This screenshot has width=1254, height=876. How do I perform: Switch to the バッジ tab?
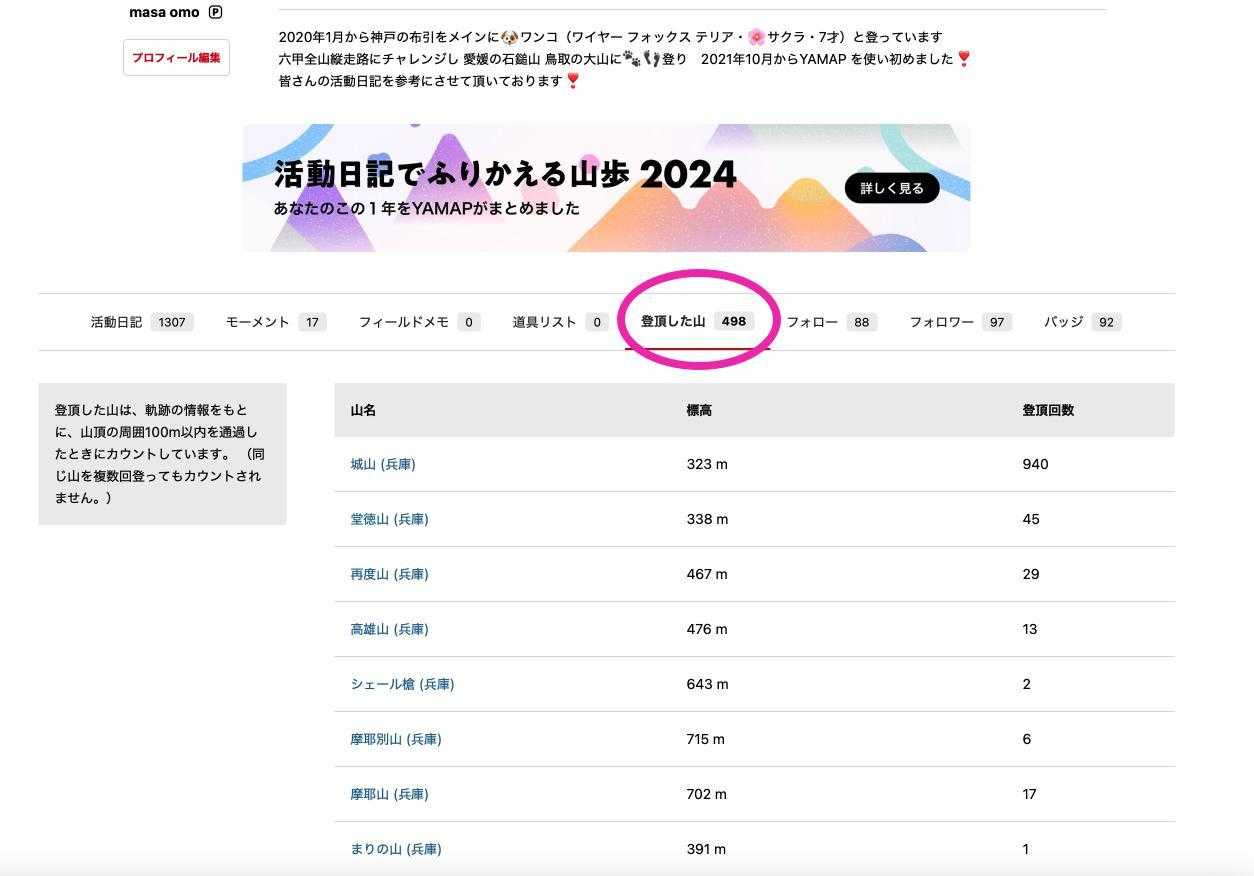(x=1081, y=322)
